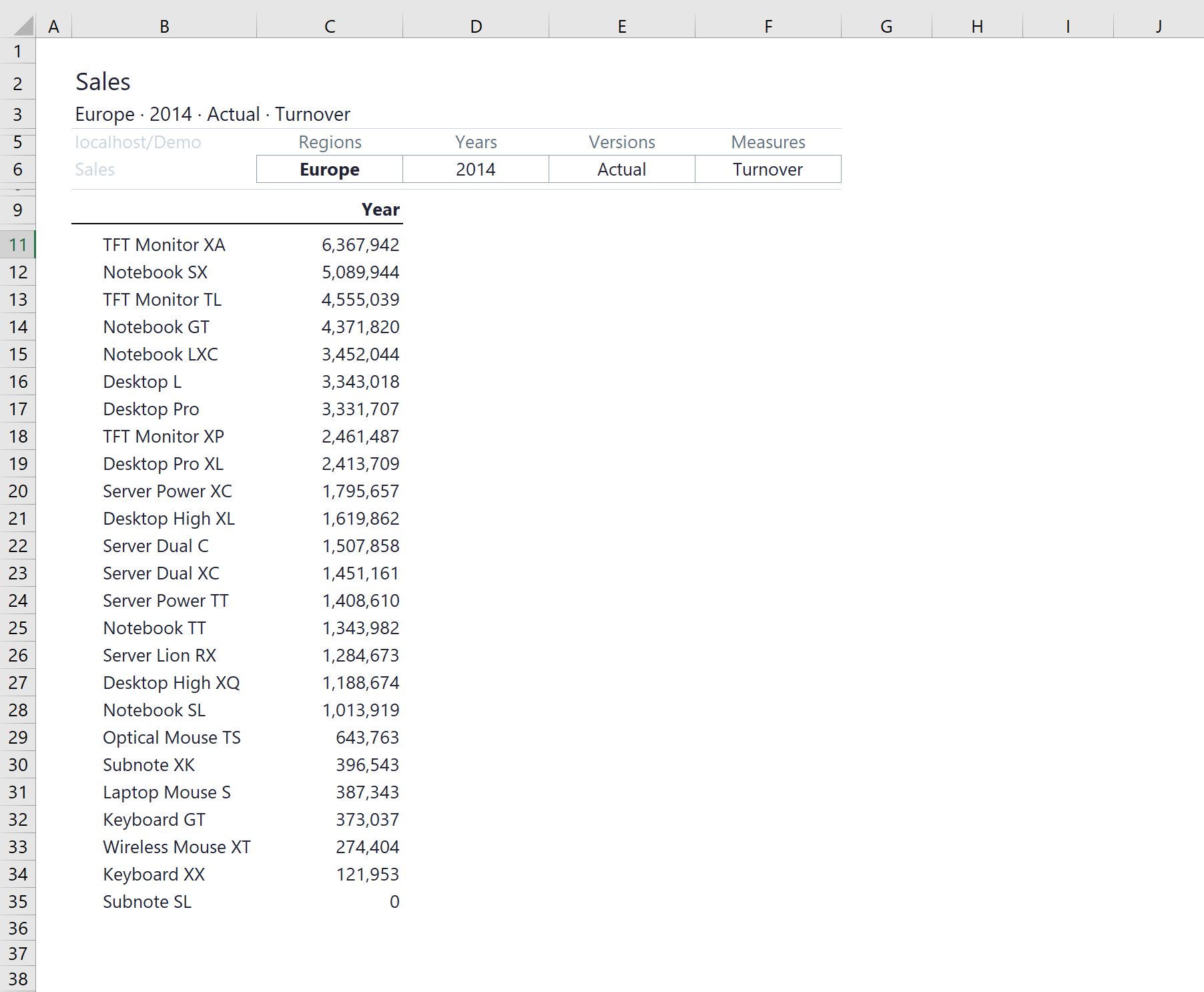Open the Turnover measure selector
The width and height of the screenshot is (1204, 992).
point(768,170)
